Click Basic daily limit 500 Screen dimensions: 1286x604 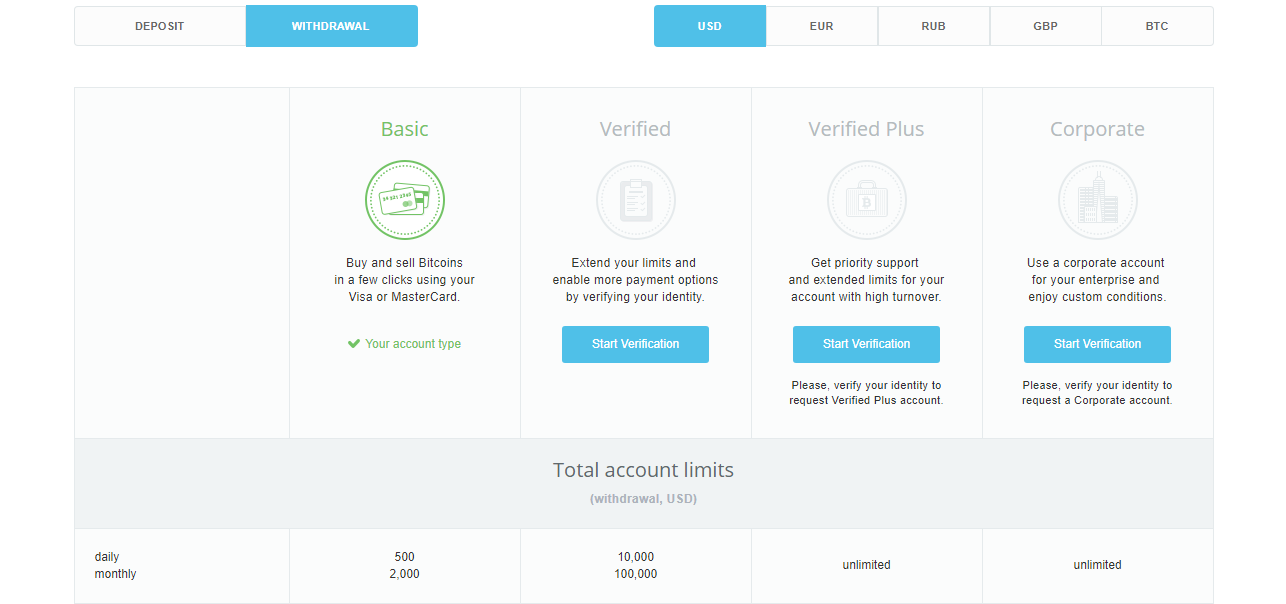tap(405, 557)
